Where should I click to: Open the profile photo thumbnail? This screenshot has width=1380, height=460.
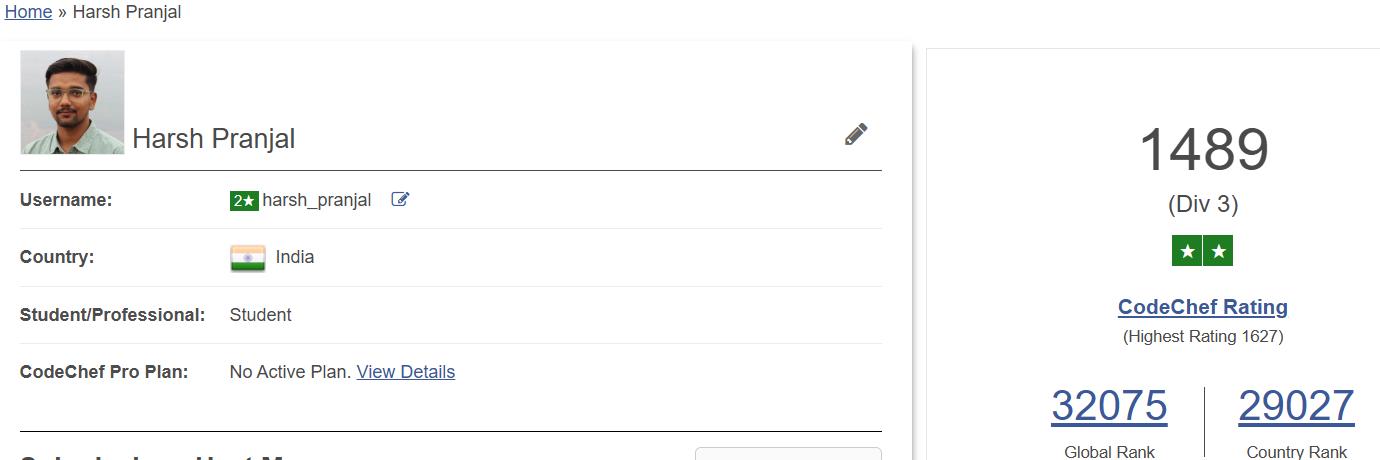(x=73, y=102)
